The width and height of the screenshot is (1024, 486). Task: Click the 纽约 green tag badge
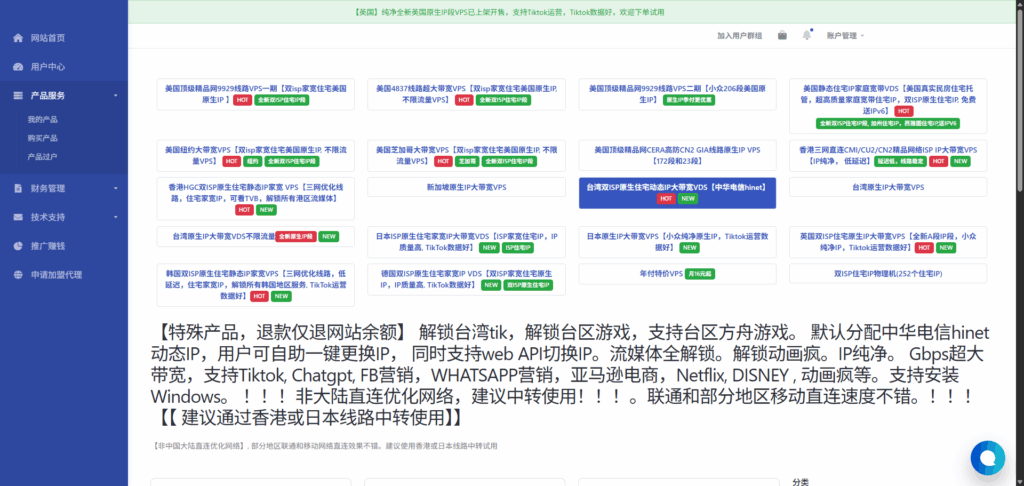[252, 161]
